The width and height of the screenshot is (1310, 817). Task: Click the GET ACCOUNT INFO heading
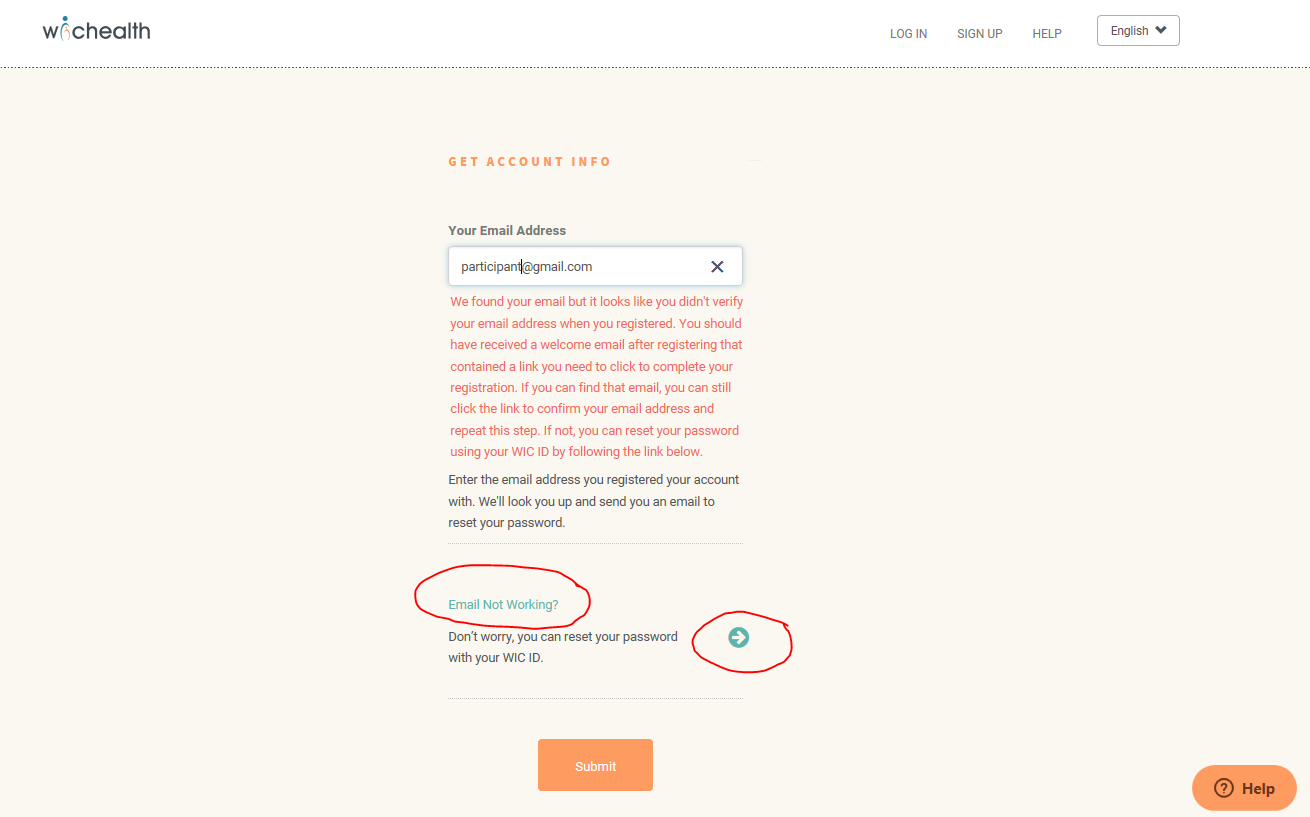pos(529,162)
